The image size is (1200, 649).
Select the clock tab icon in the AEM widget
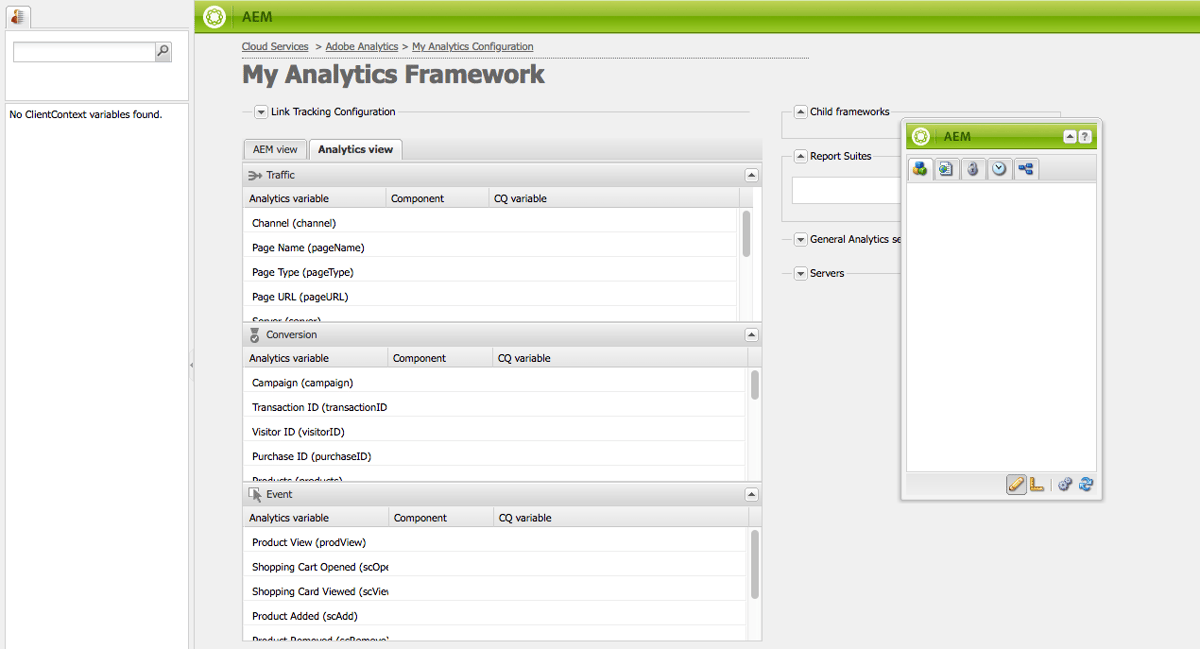(1000, 168)
